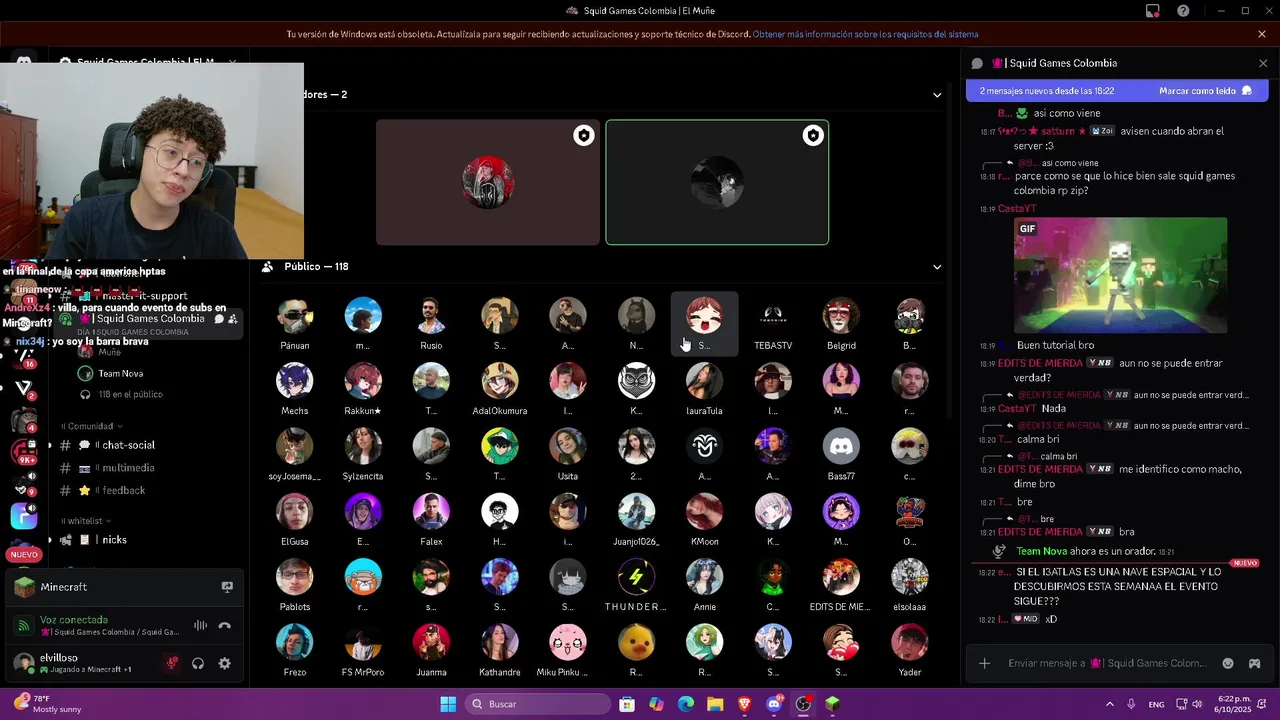Click the Voz conectada signal icon
Image resolution: width=1280 pixels, height=720 pixels.
[24, 626]
